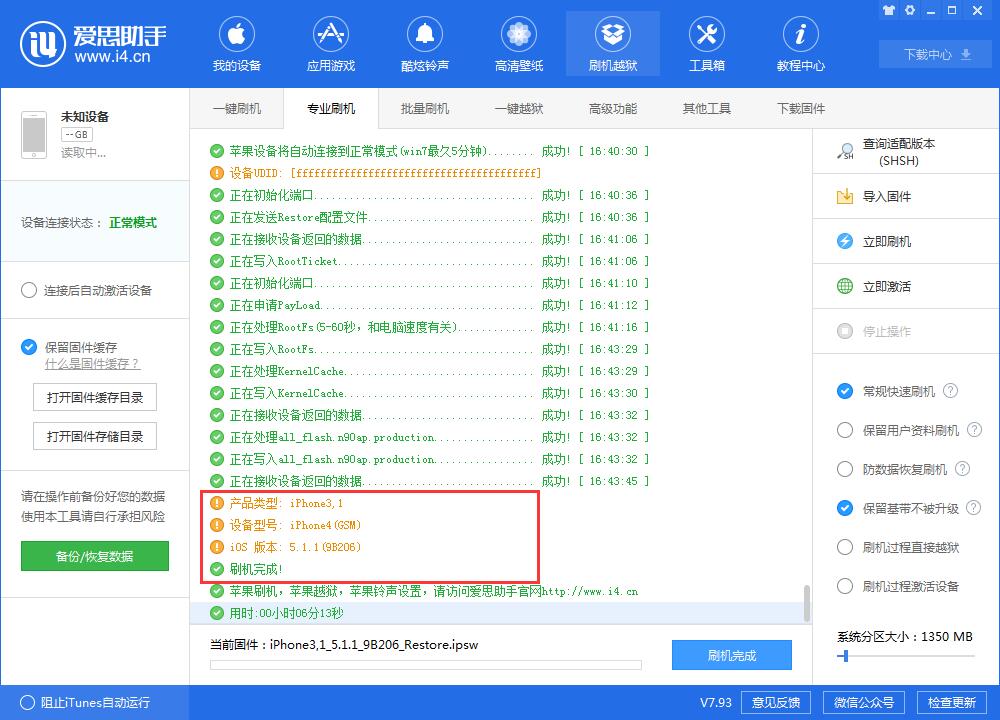Click current firmware name iPhone3,1_5.1.1_9B206_Restore.ipsw
The image size is (1000, 720).
(x=374, y=645)
